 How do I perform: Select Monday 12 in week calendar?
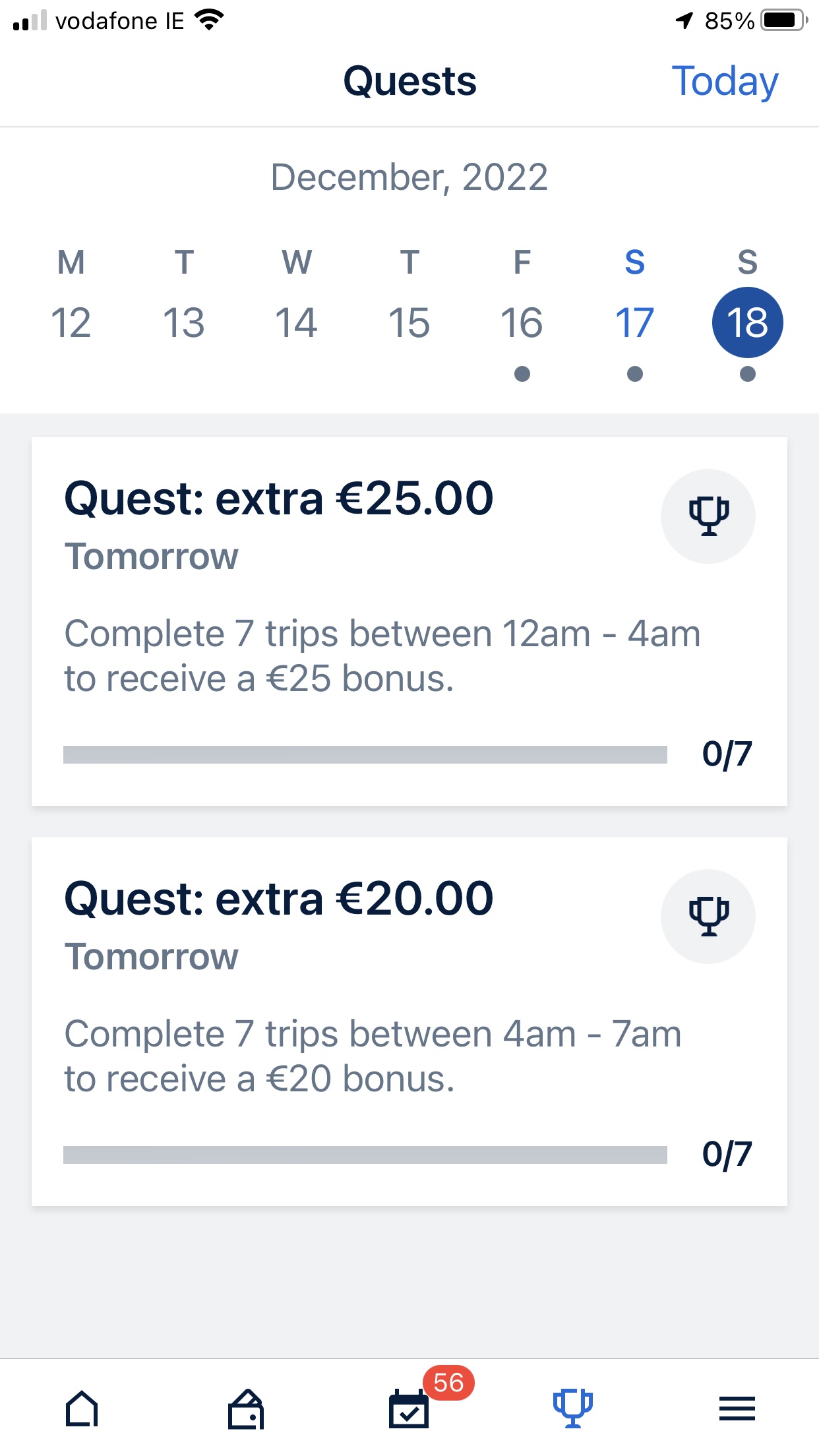[71, 322]
